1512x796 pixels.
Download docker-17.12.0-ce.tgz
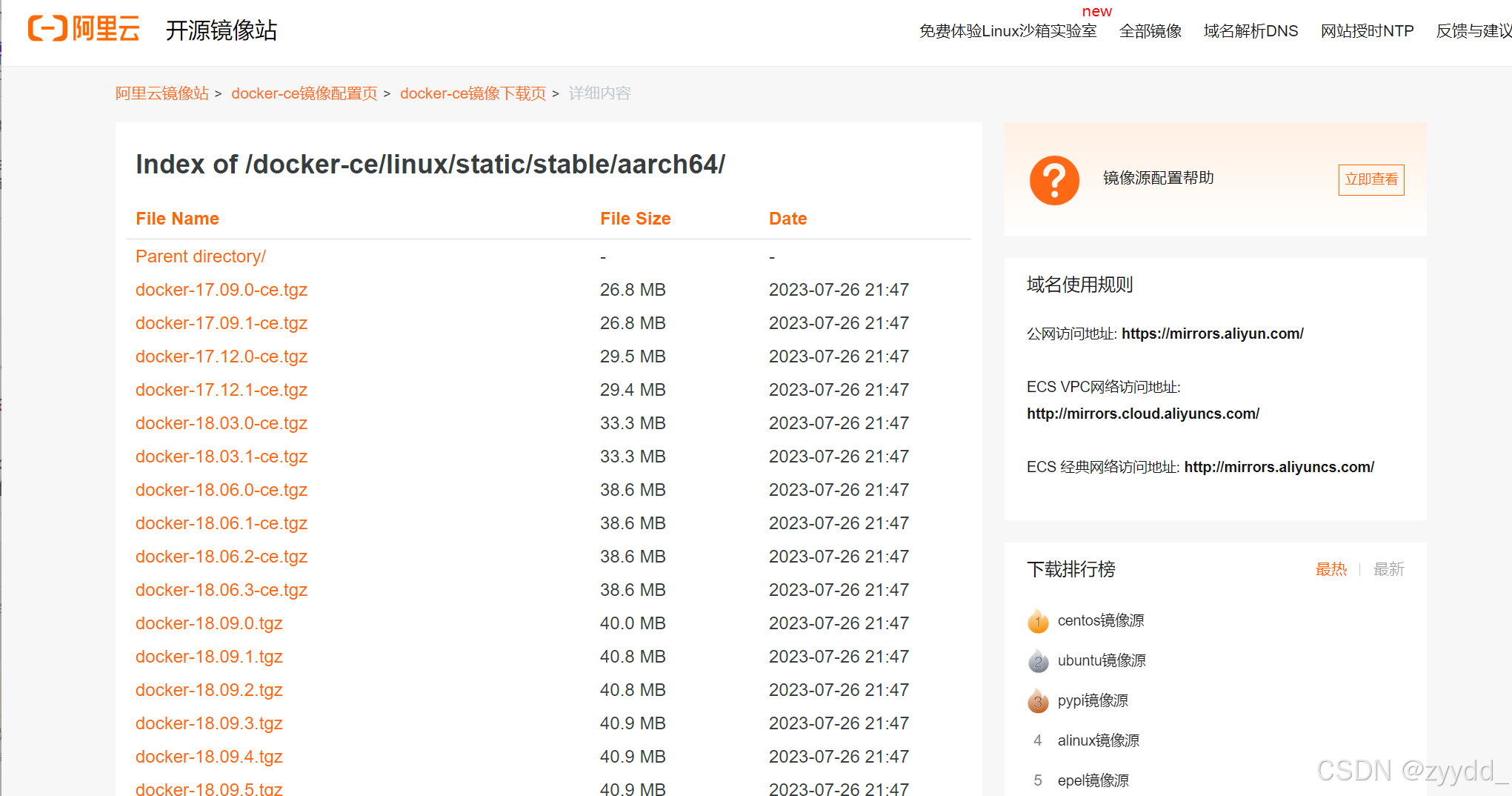[x=221, y=356]
